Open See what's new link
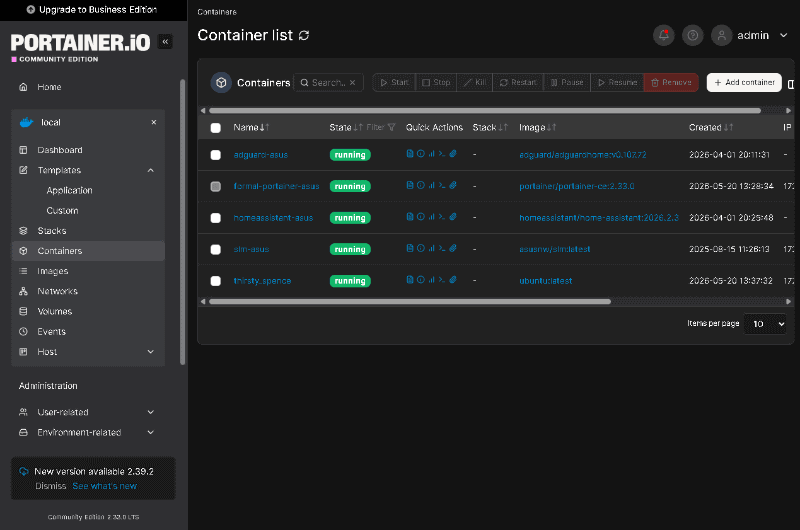Image resolution: width=800 pixels, height=530 pixels. pyautogui.click(x=105, y=486)
